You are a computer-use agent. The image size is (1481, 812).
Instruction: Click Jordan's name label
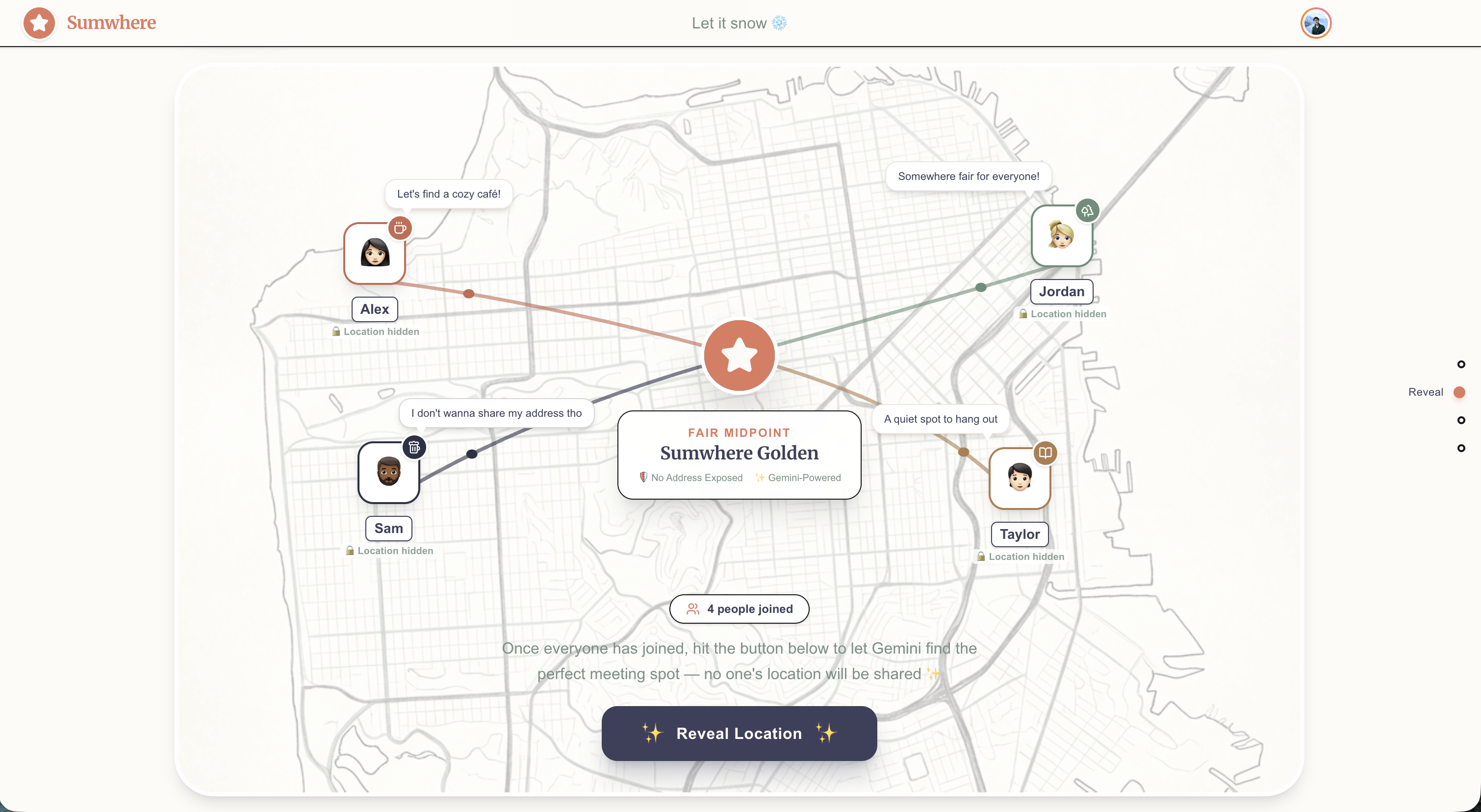[1061, 291]
